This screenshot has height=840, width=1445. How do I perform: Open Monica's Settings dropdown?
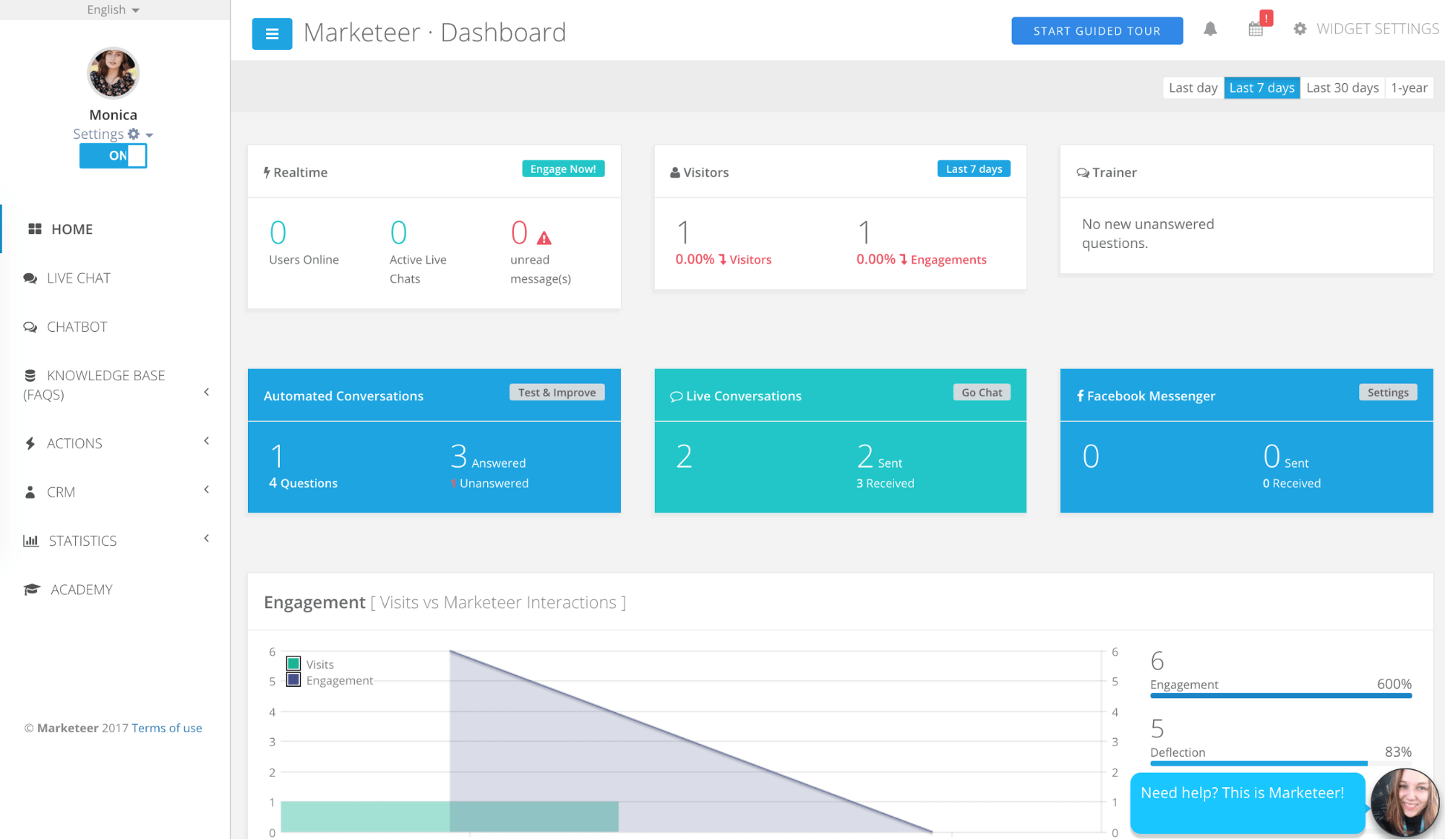coord(113,134)
